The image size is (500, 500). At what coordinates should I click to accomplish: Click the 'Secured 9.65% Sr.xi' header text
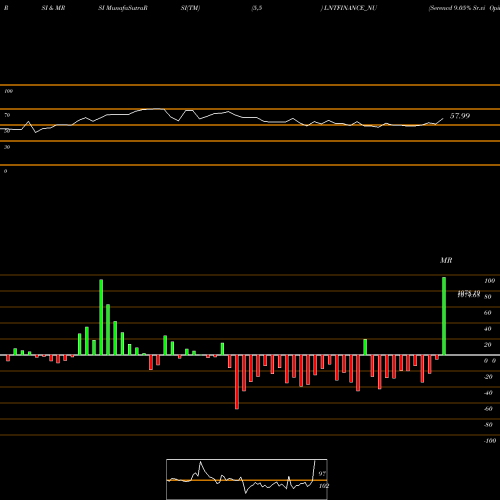tap(457, 8)
